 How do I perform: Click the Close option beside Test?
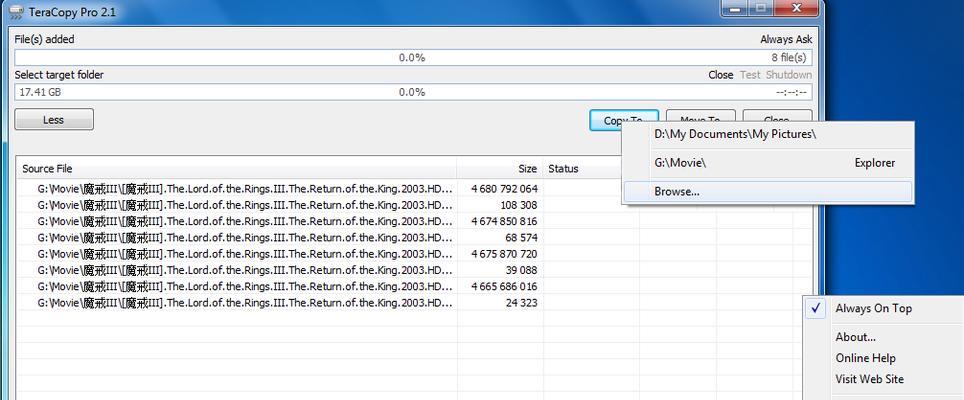pyautogui.click(x=721, y=75)
